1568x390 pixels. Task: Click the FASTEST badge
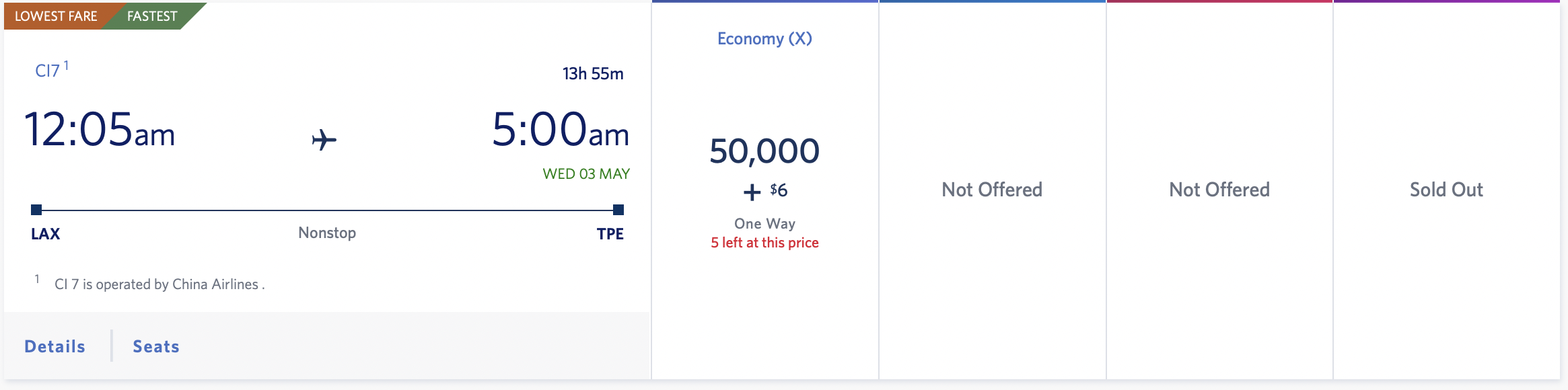(152, 16)
